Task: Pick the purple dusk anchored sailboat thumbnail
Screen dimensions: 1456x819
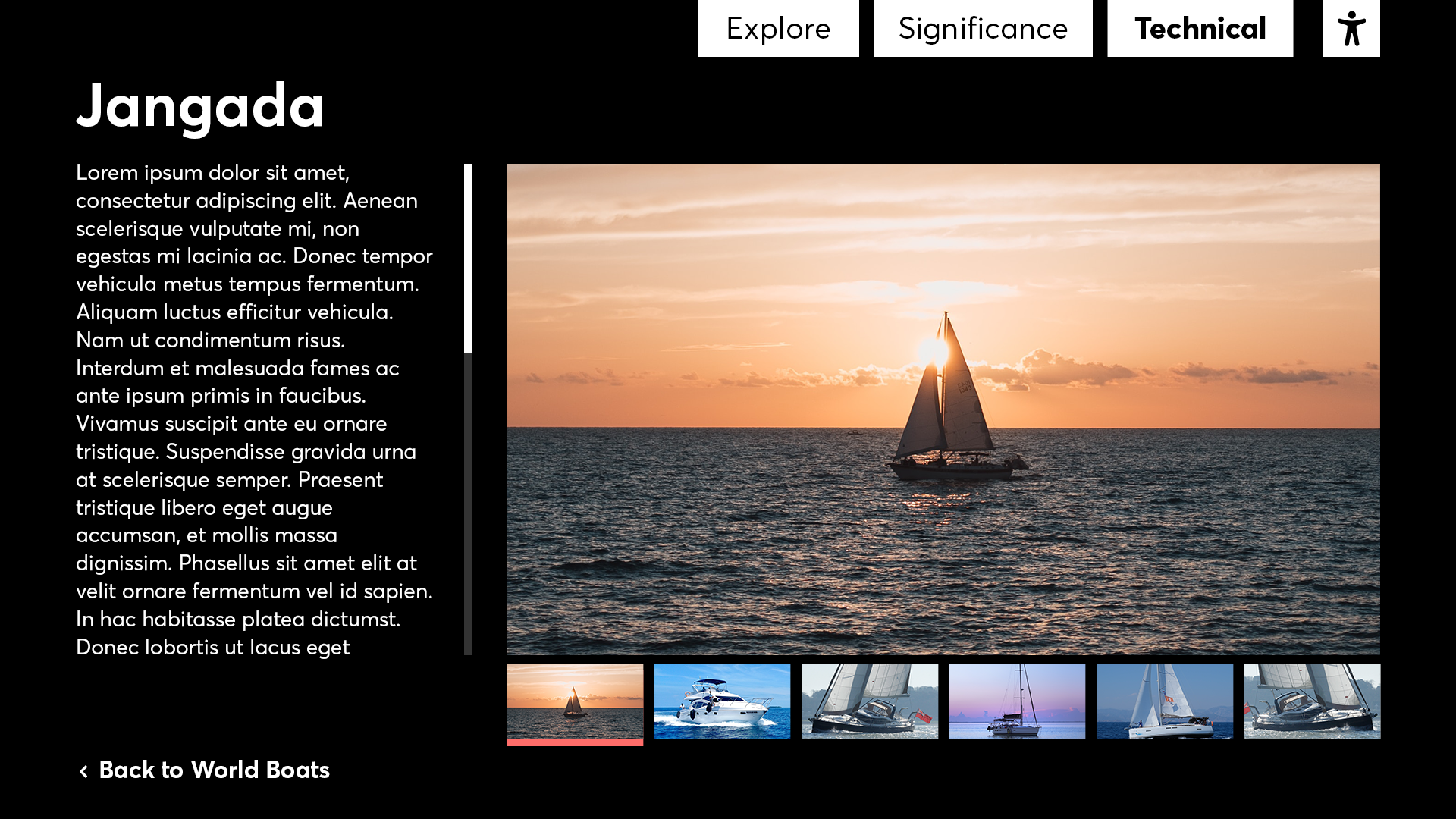Action: (1016, 701)
